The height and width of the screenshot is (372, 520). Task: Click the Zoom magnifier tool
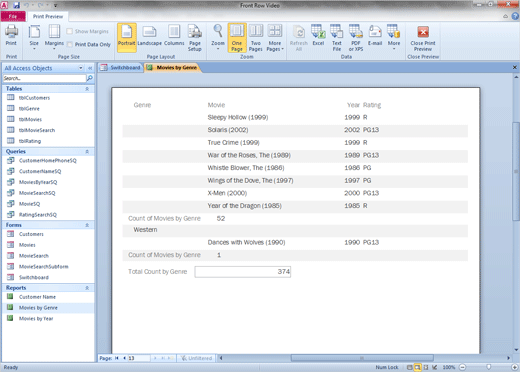tap(218, 37)
